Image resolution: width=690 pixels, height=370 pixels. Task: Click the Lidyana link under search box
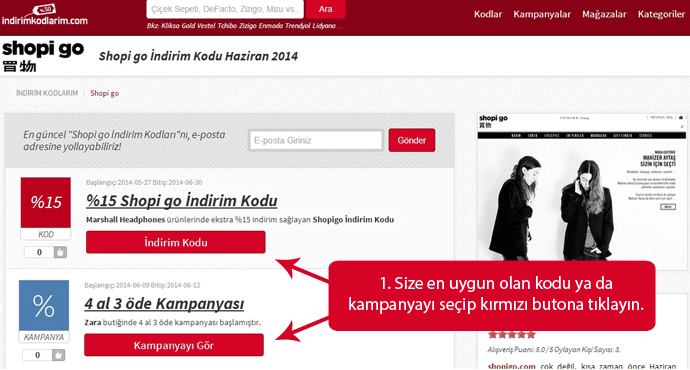(x=324, y=26)
